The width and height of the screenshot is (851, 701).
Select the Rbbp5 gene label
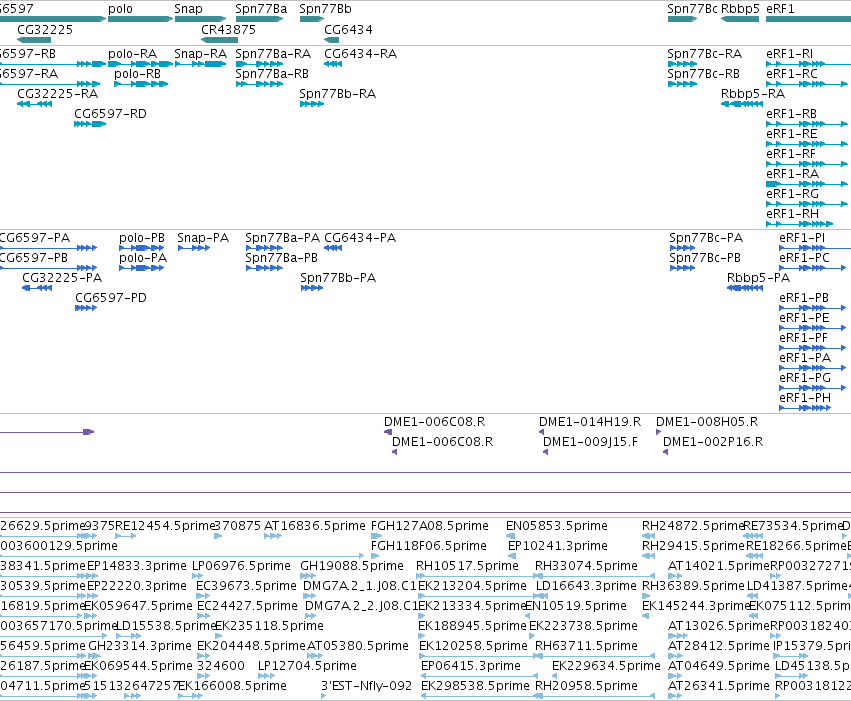pyautogui.click(x=740, y=9)
